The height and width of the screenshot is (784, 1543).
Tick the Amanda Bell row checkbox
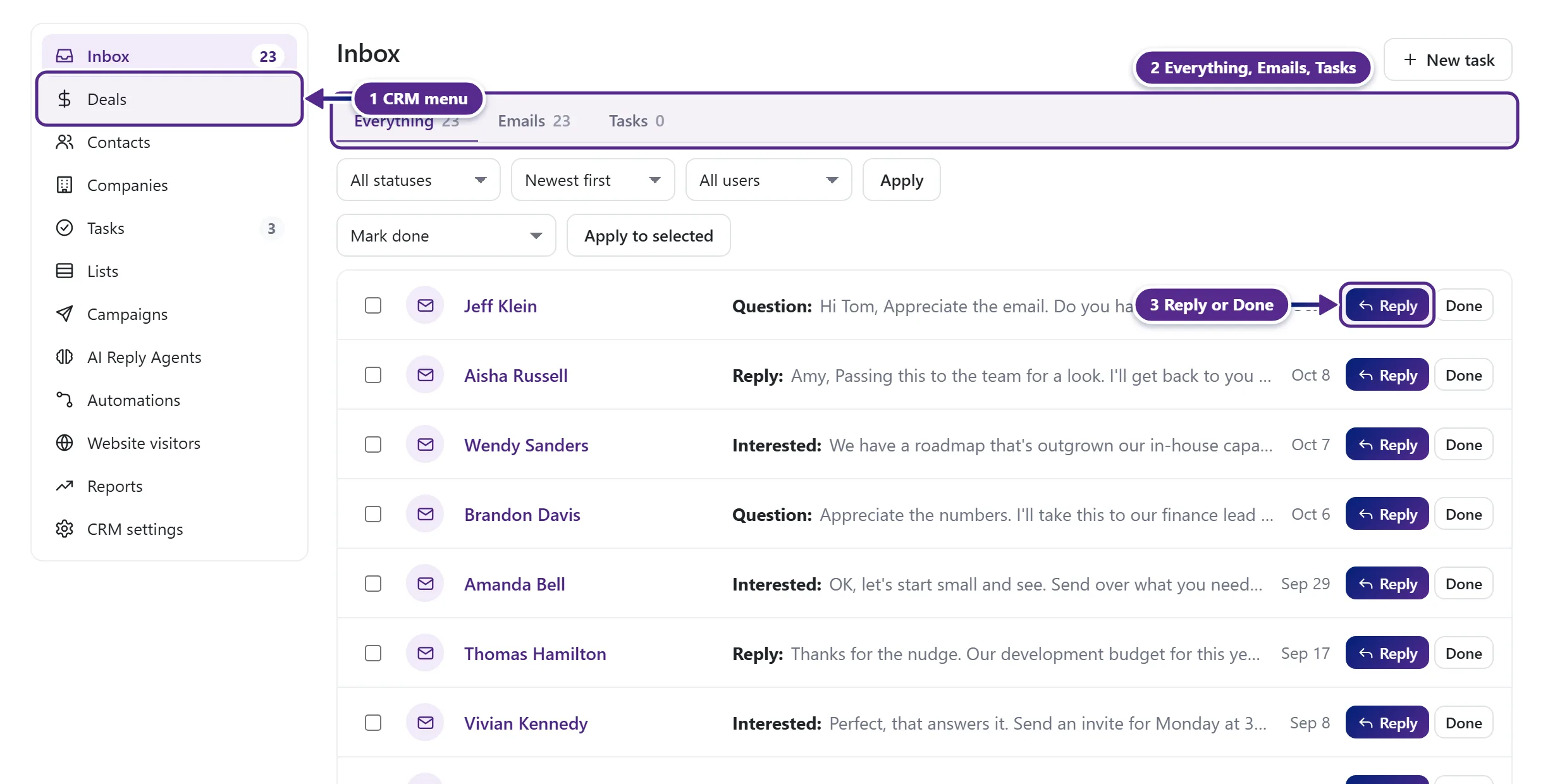coord(373,584)
